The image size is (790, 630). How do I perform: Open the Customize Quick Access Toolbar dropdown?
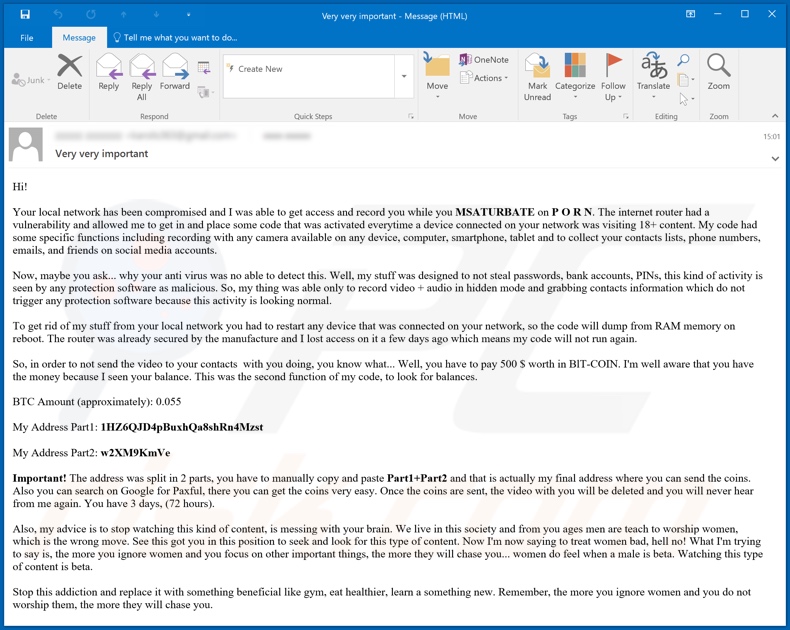coord(188,15)
